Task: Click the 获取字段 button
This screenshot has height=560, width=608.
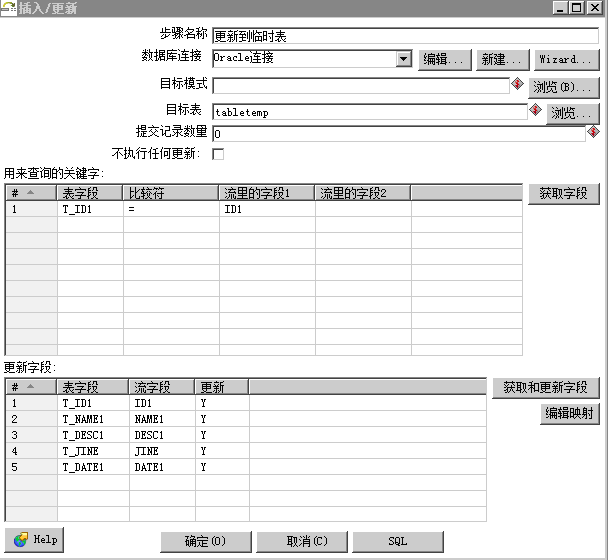Action: point(564,193)
